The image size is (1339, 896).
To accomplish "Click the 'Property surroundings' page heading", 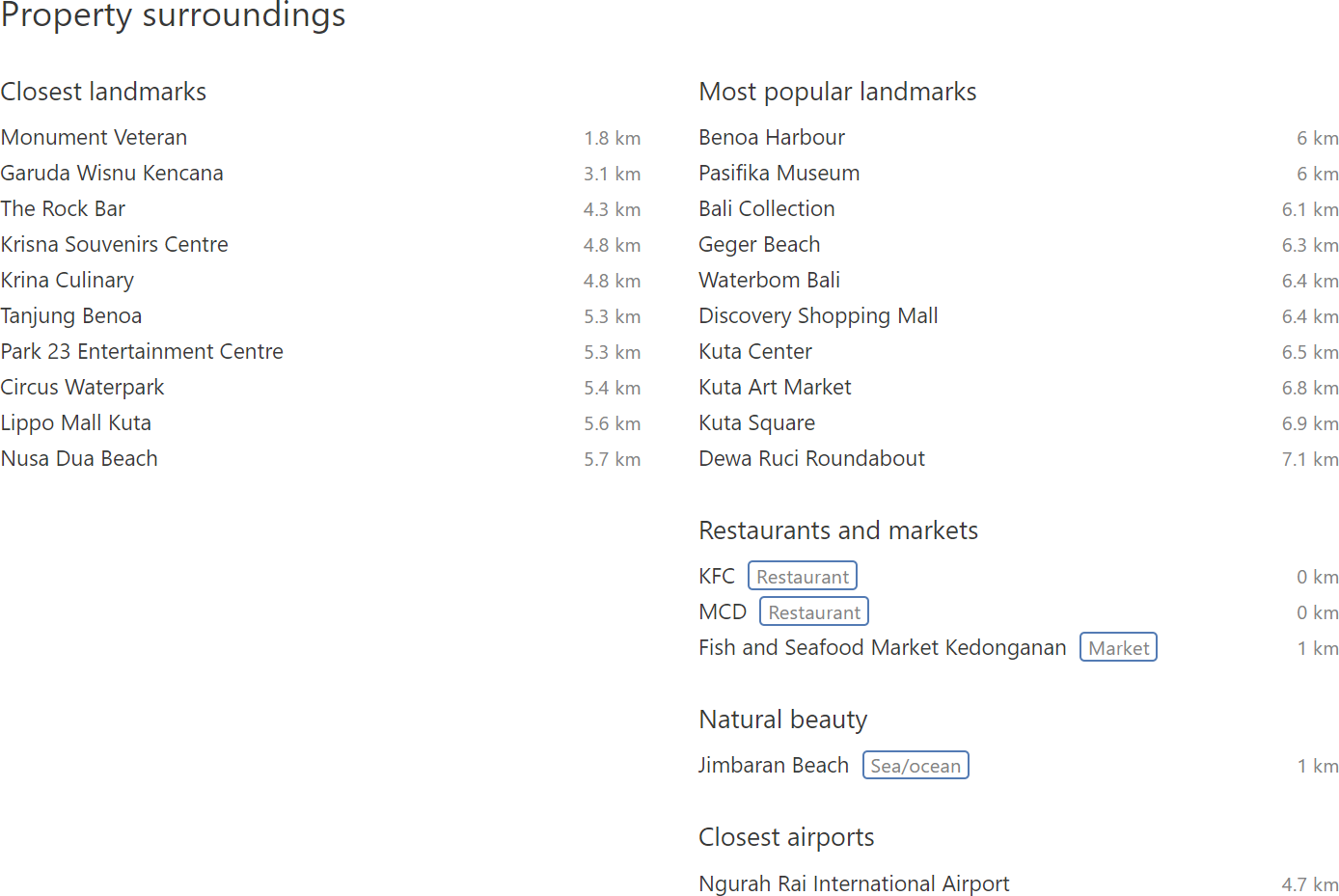I will (x=173, y=14).
